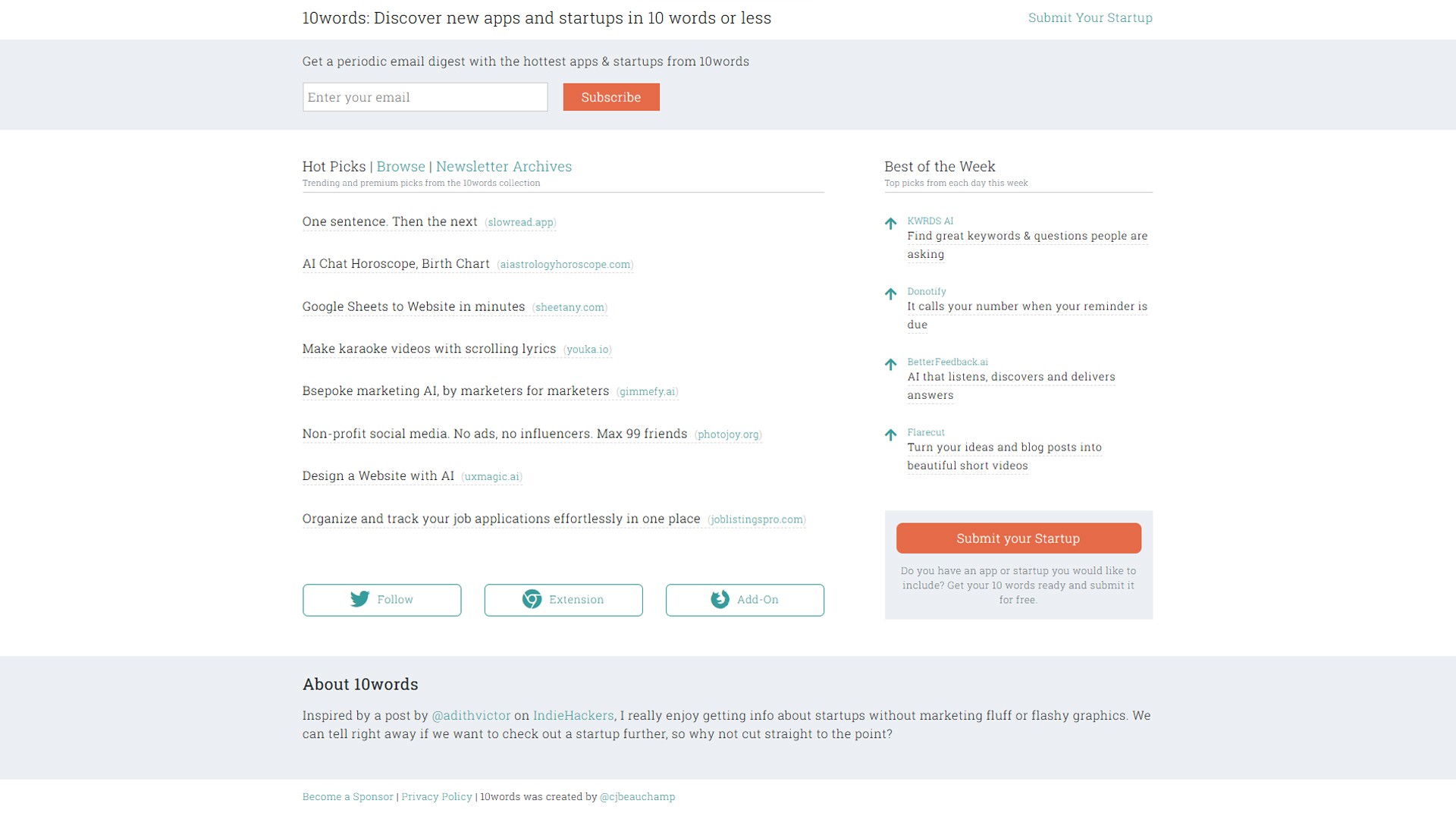Open the Privacy Policy link
The image size is (1456, 819).
tap(437, 797)
